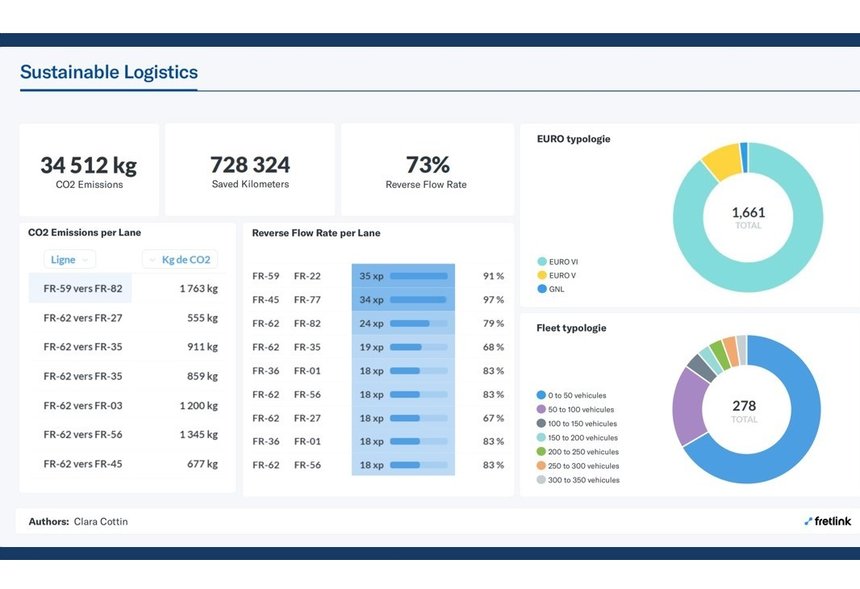This screenshot has width=860, height=589.
Task: Click the 24 xp progress bar
Action: (x=419, y=324)
